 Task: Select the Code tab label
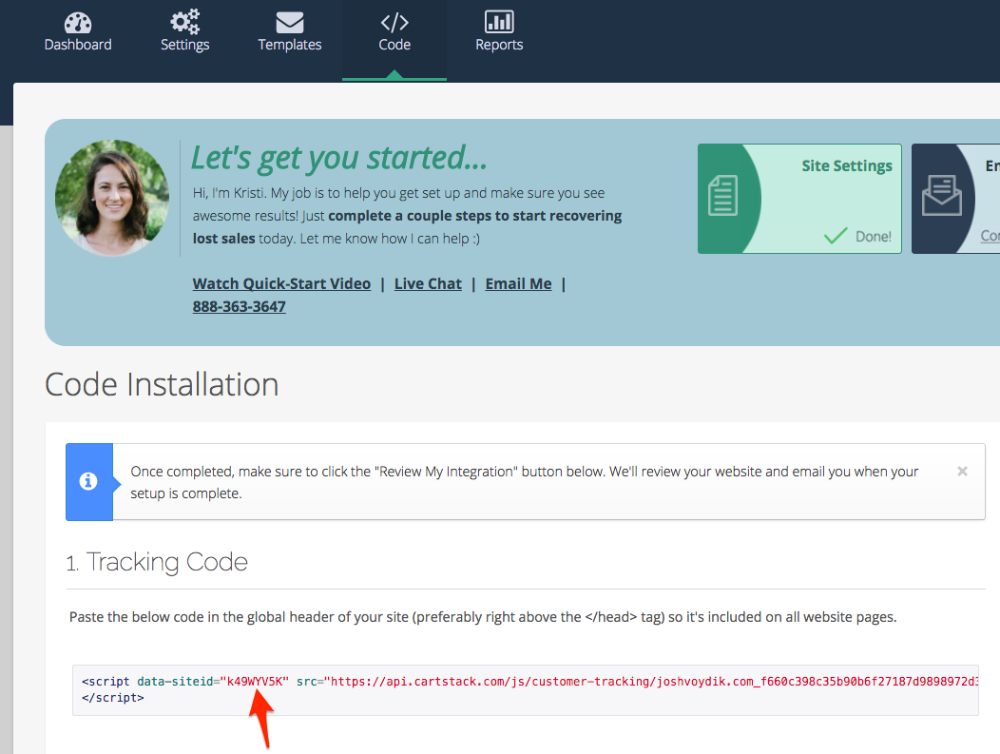pos(394,45)
